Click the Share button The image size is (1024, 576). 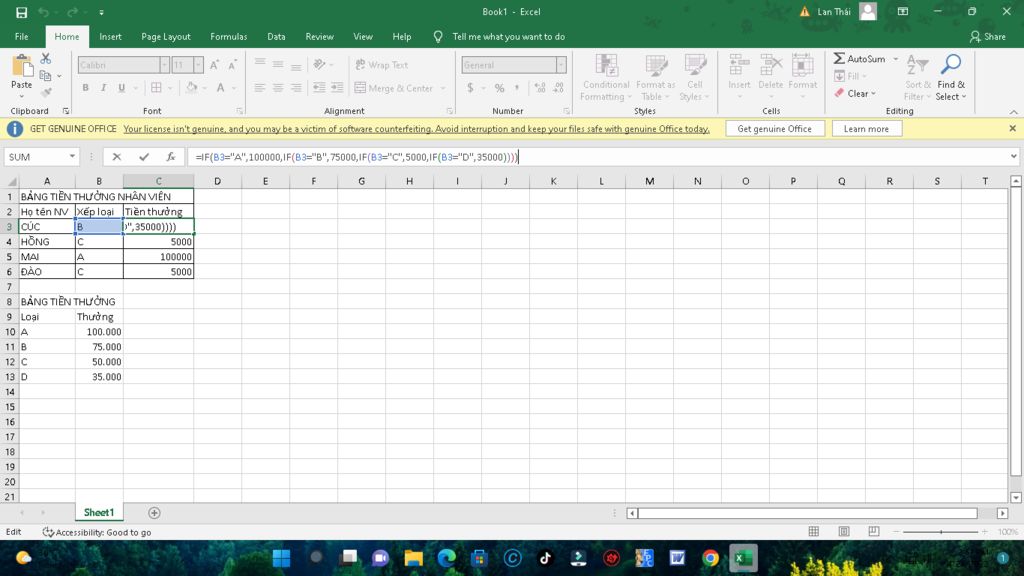tap(987, 37)
